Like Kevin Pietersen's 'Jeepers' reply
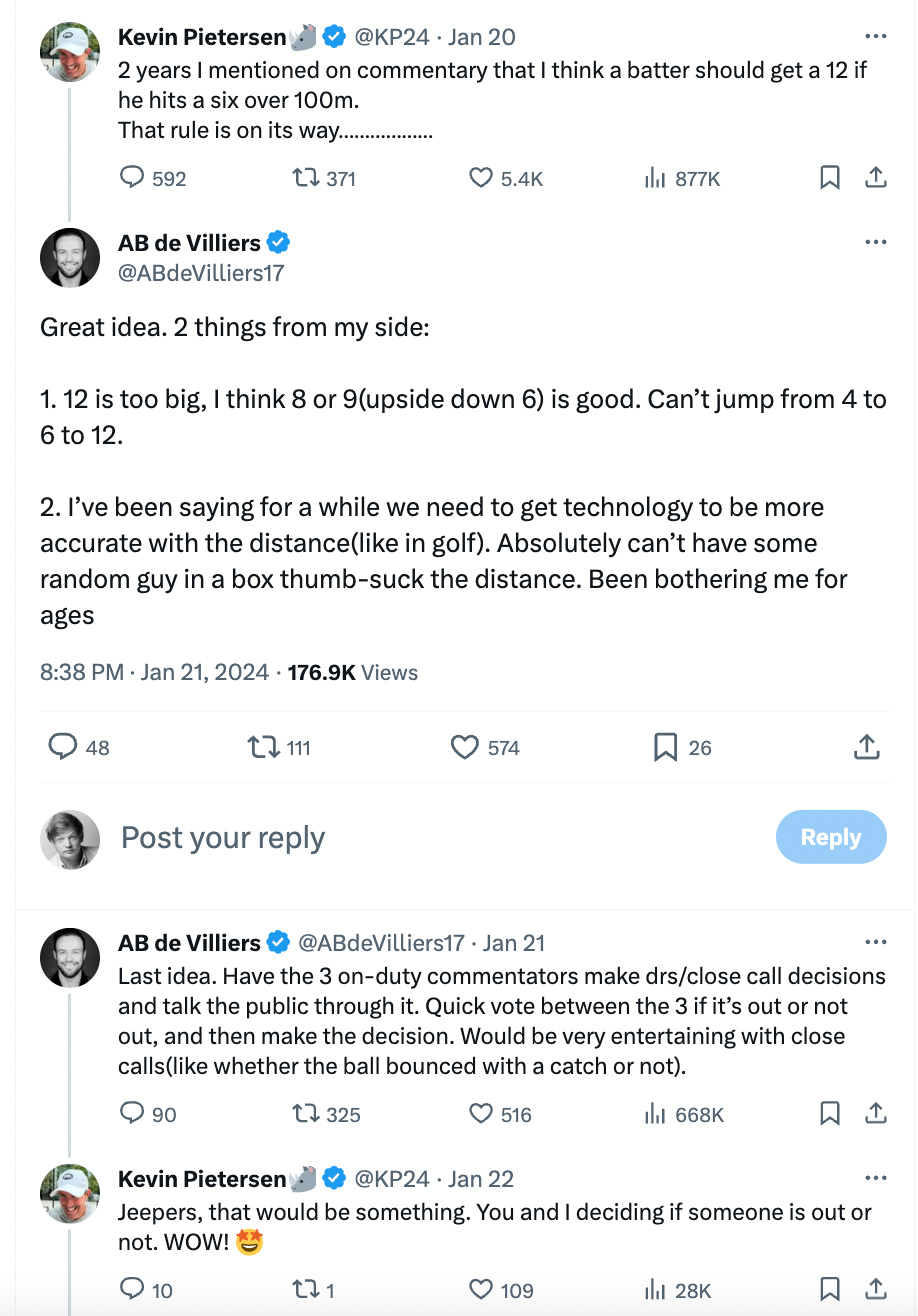The height and width of the screenshot is (1316, 918). (x=481, y=1290)
